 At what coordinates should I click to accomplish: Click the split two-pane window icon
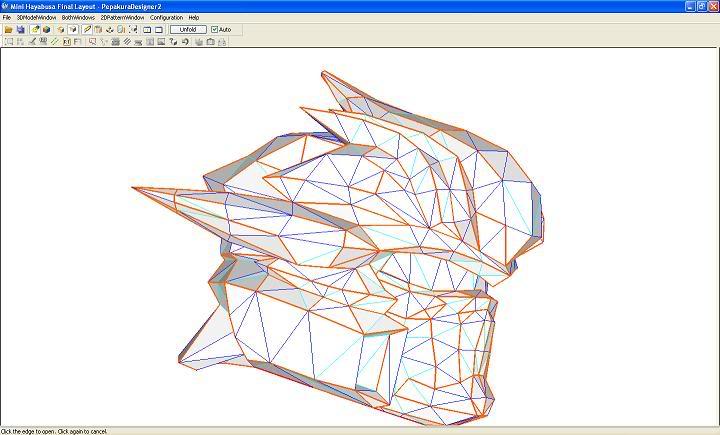147,30
